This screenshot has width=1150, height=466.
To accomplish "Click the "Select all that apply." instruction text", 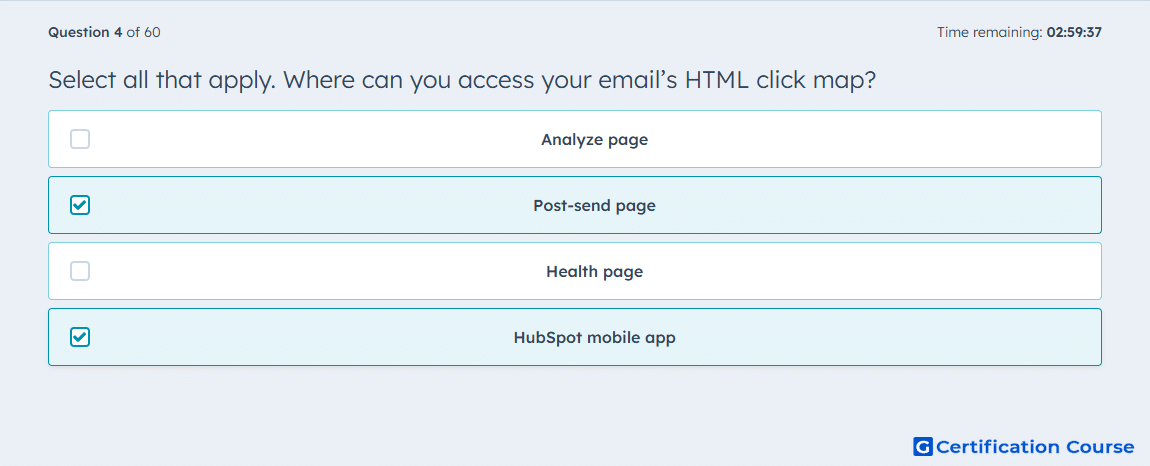I will 162,80.
